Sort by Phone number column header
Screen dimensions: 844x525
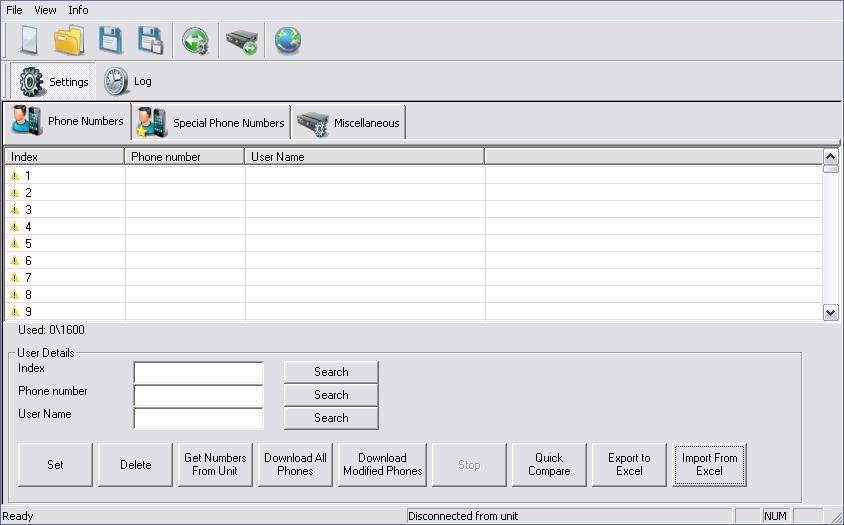(184, 157)
